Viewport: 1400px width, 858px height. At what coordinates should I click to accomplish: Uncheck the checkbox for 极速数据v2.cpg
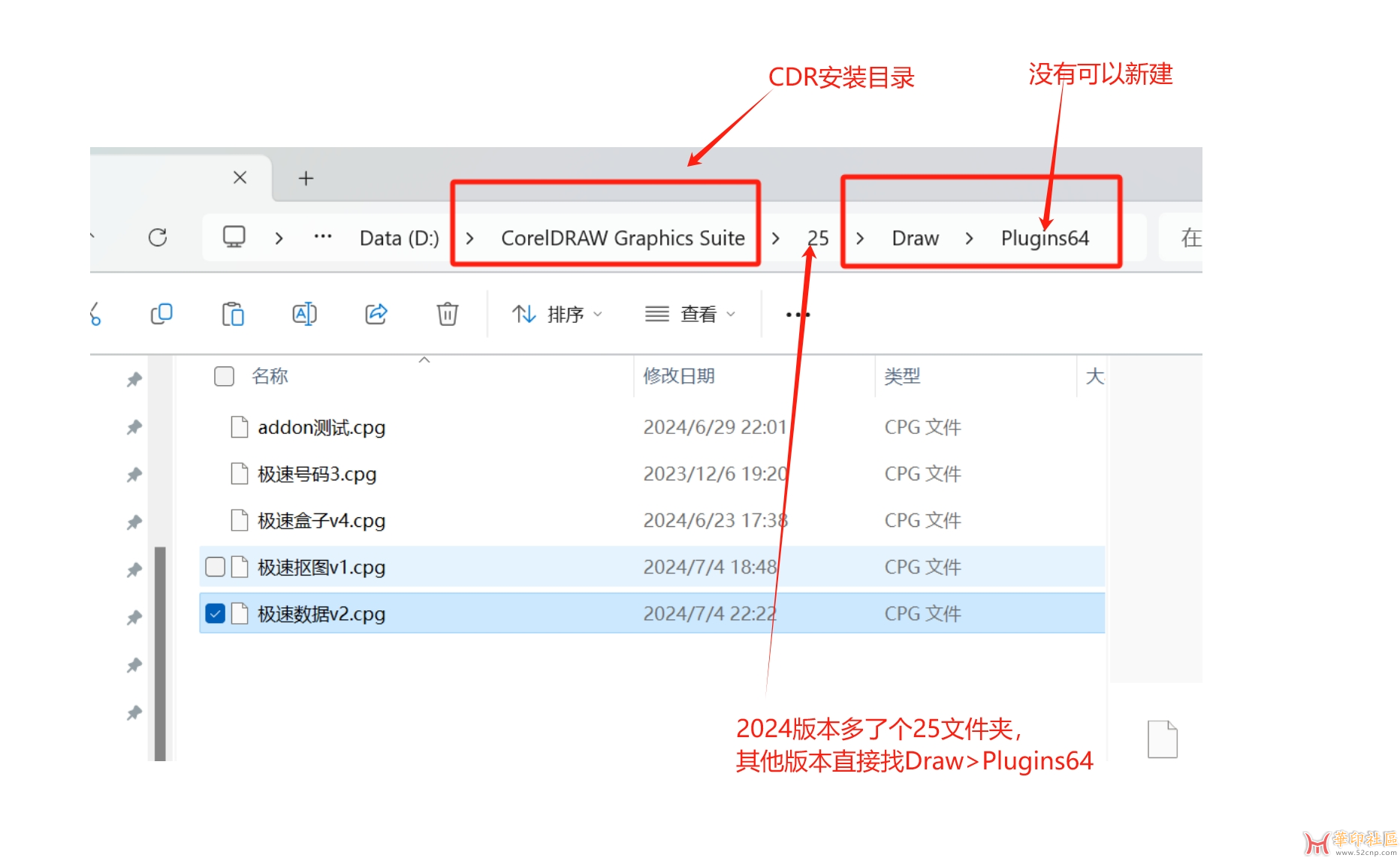(215, 613)
